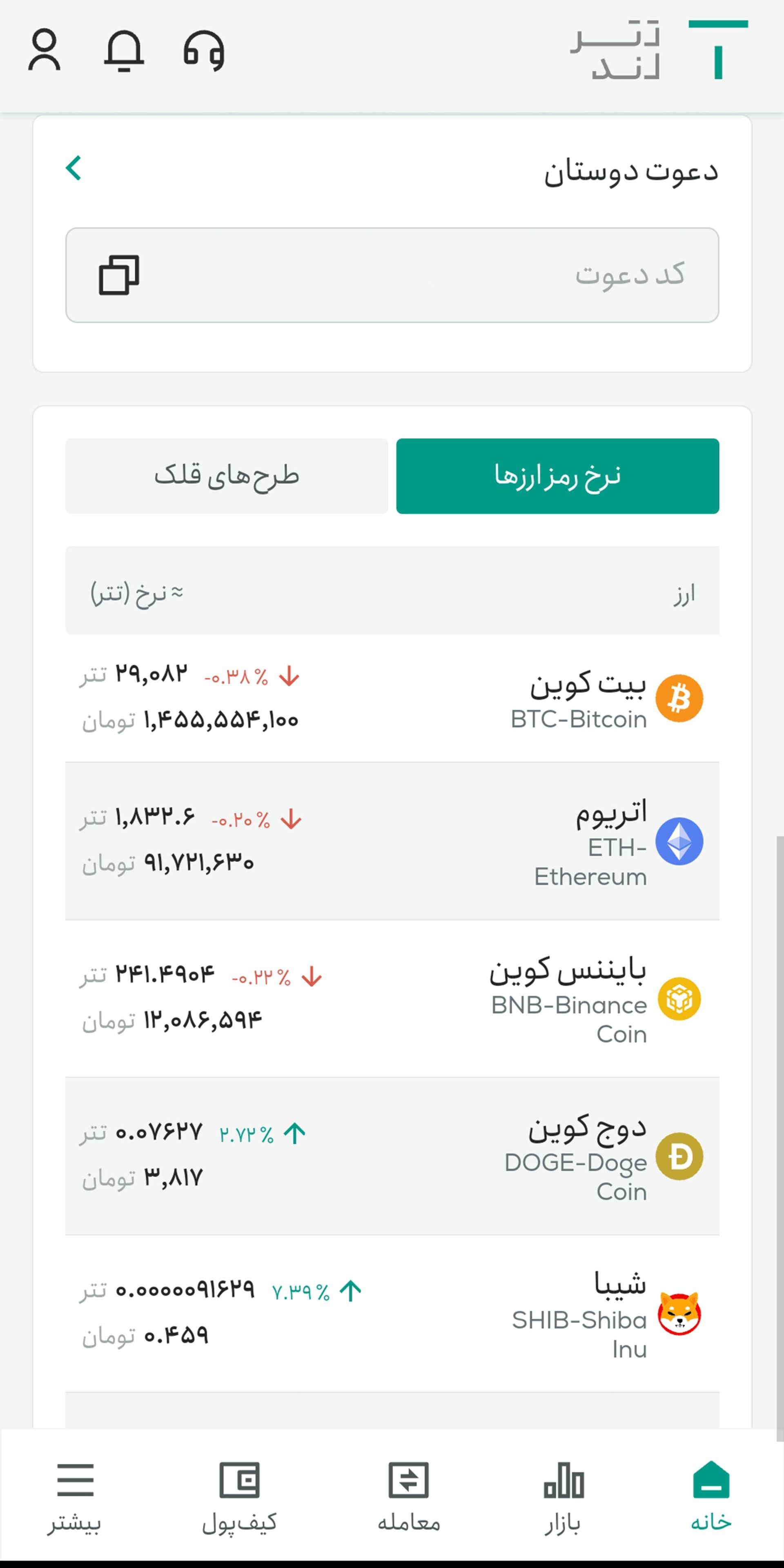The height and width of the screenshot is (1568, 784).
Task: Open the user profile icon
Action: (x=45, y=50)
